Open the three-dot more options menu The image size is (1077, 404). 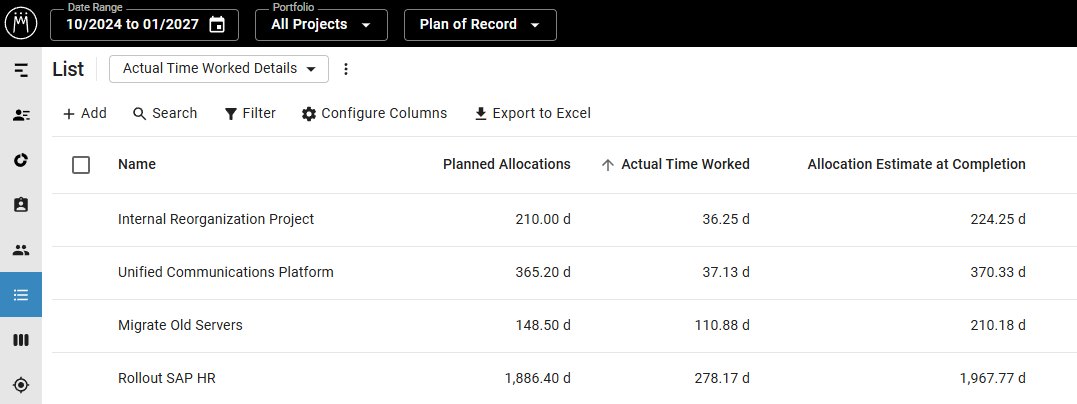tap(346, 69)
